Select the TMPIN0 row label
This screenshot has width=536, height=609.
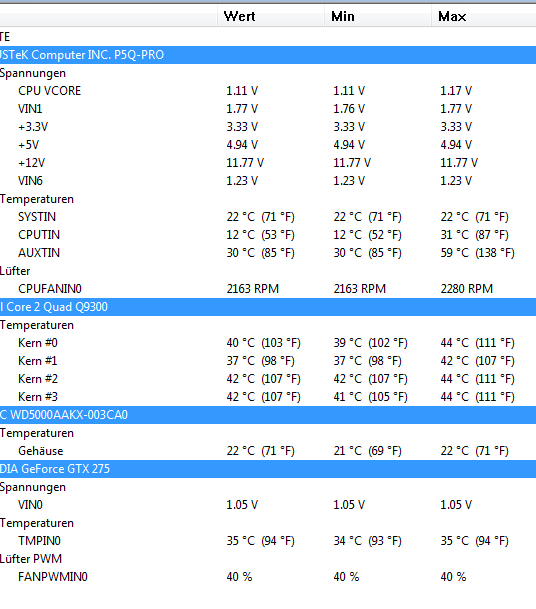pos(39,541)
